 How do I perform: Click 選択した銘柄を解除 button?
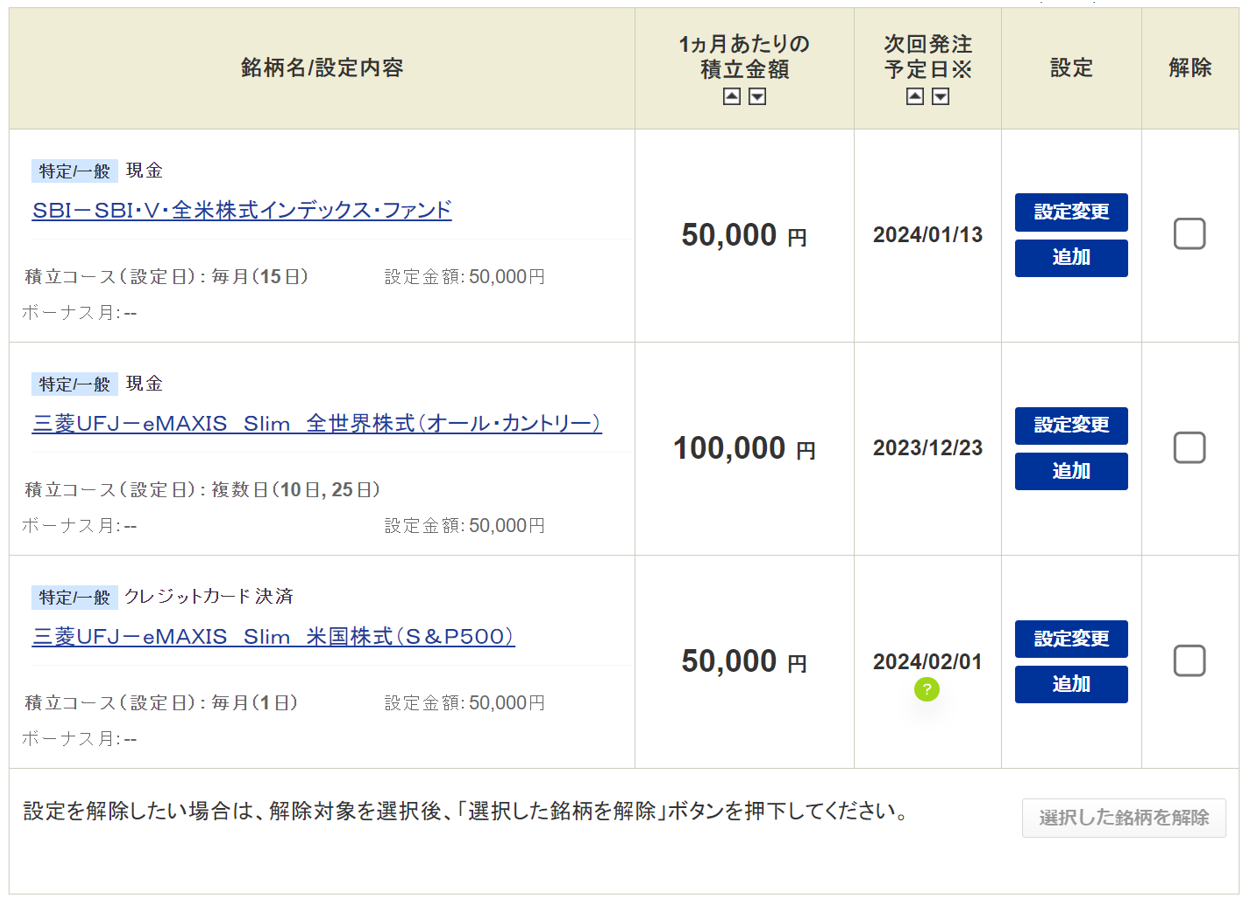tap(1124, 818)
